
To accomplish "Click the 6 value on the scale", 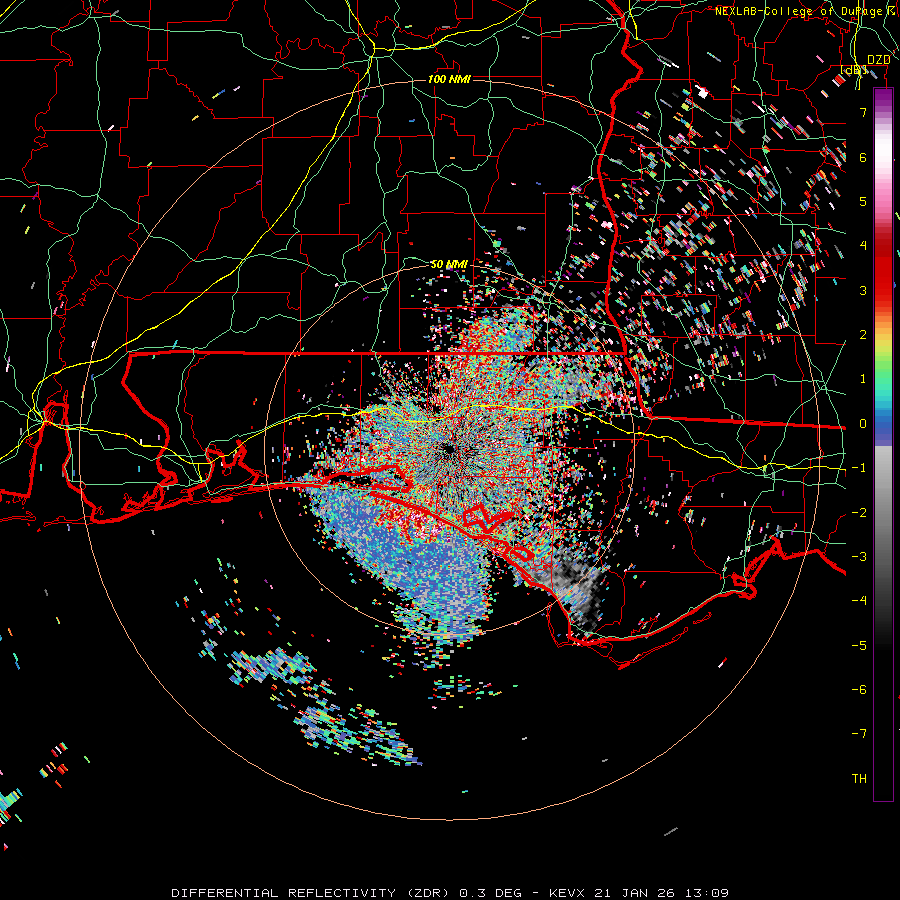I will pyautogui.click(x=863, y=157).
